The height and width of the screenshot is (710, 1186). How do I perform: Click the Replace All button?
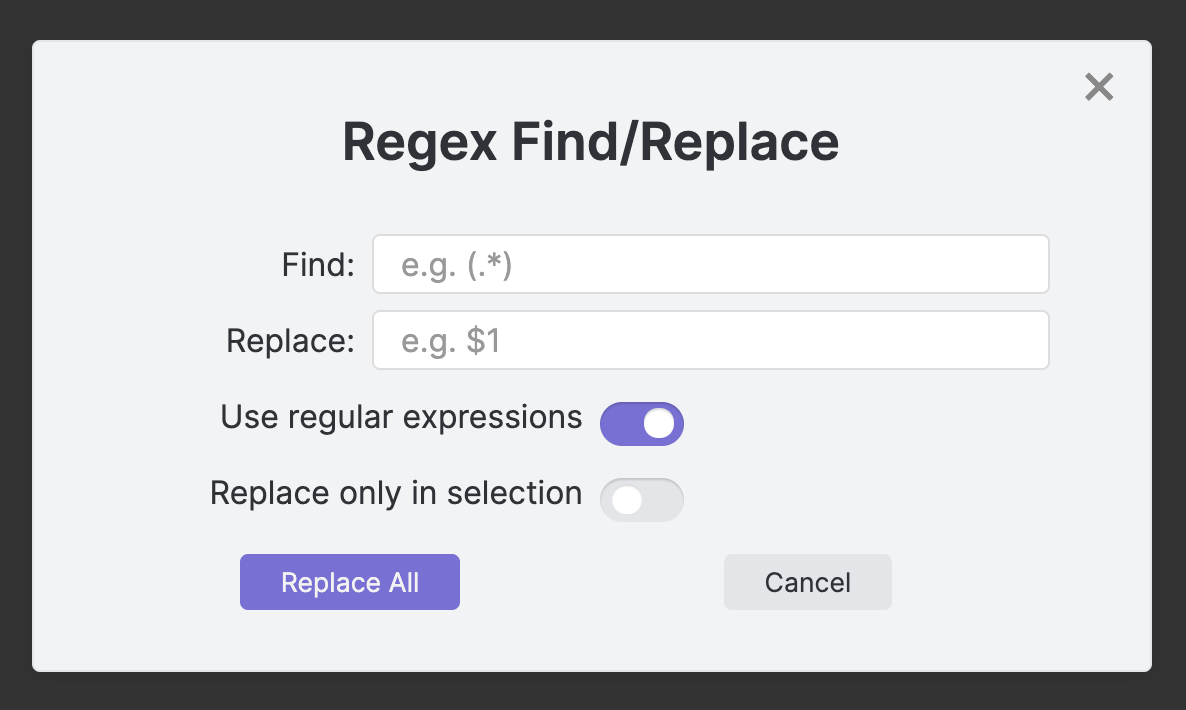[x=349, y=581]
